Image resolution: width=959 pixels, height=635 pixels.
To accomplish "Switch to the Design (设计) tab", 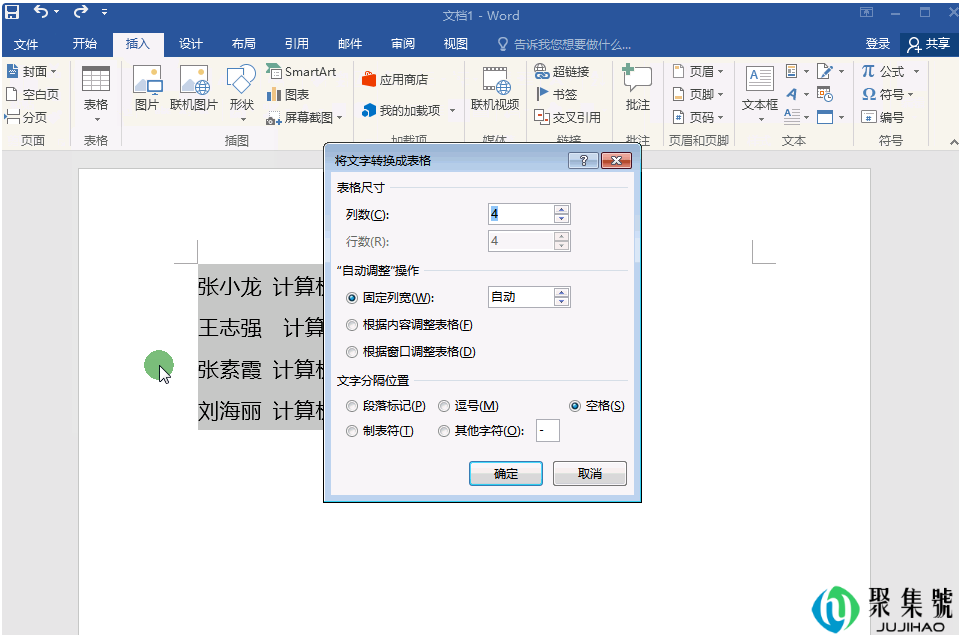I will (x=190, y=44).
